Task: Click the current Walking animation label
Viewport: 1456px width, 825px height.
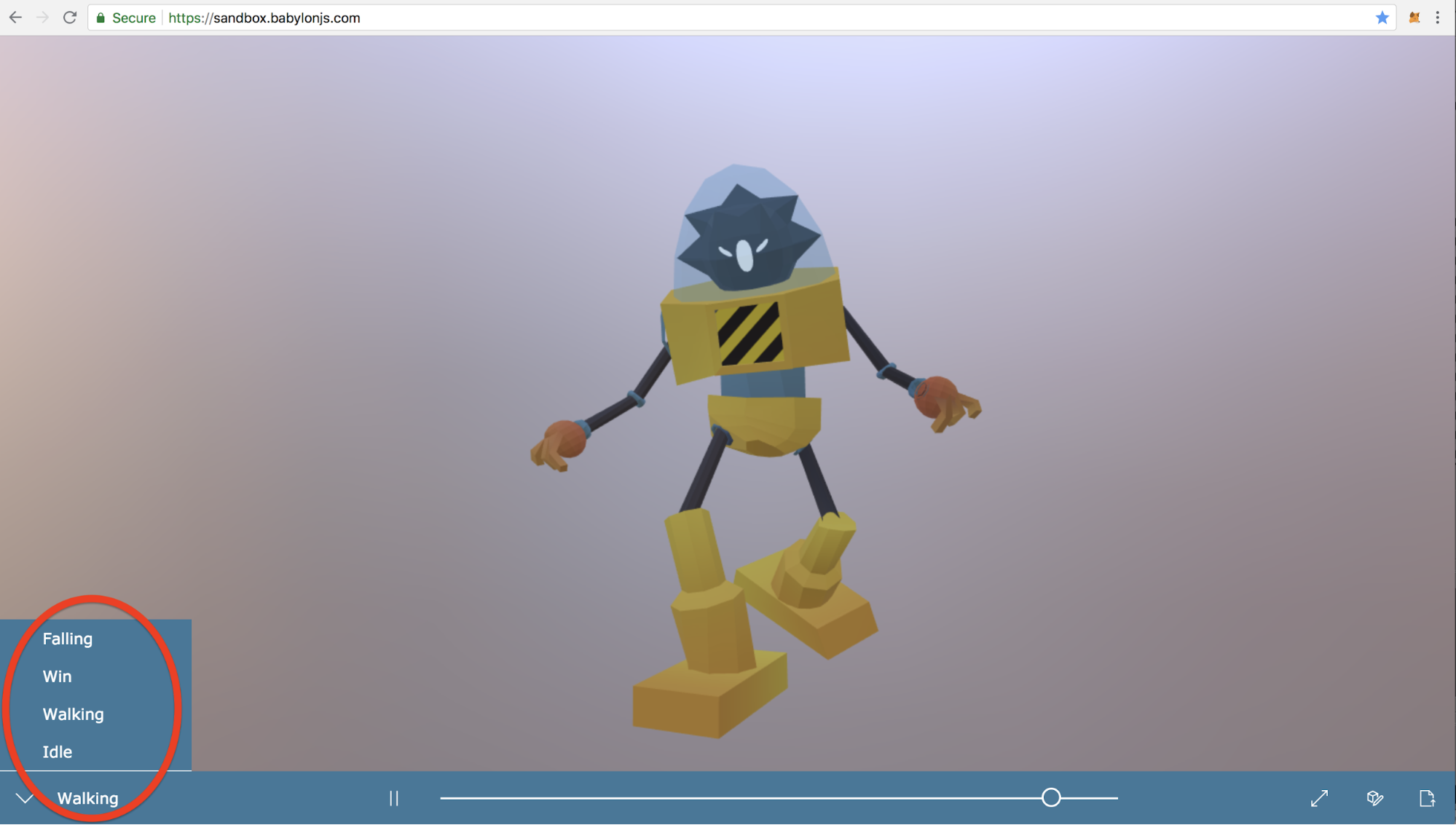Action: (x=87, y=798)
